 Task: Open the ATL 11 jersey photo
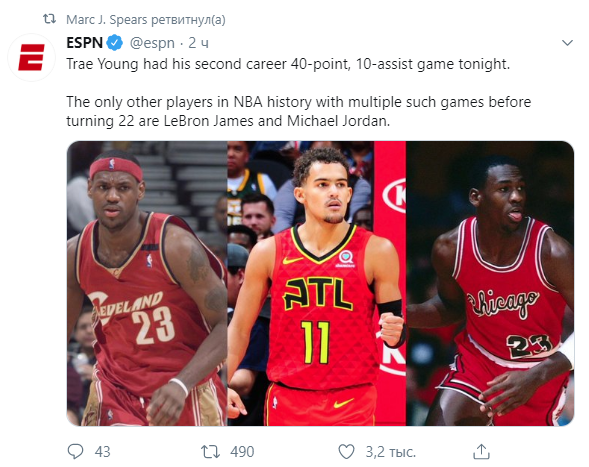(x=317, y=283)
